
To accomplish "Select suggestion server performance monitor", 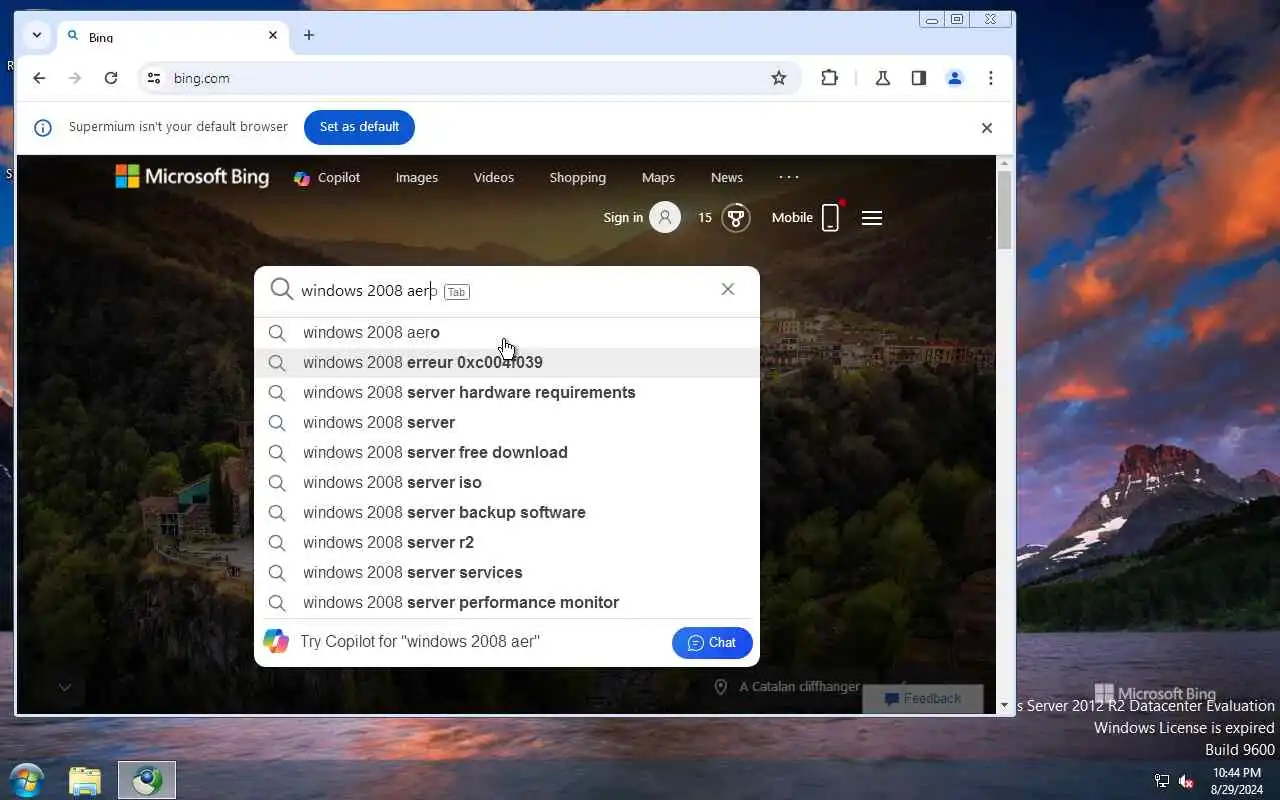I will 507,603.
